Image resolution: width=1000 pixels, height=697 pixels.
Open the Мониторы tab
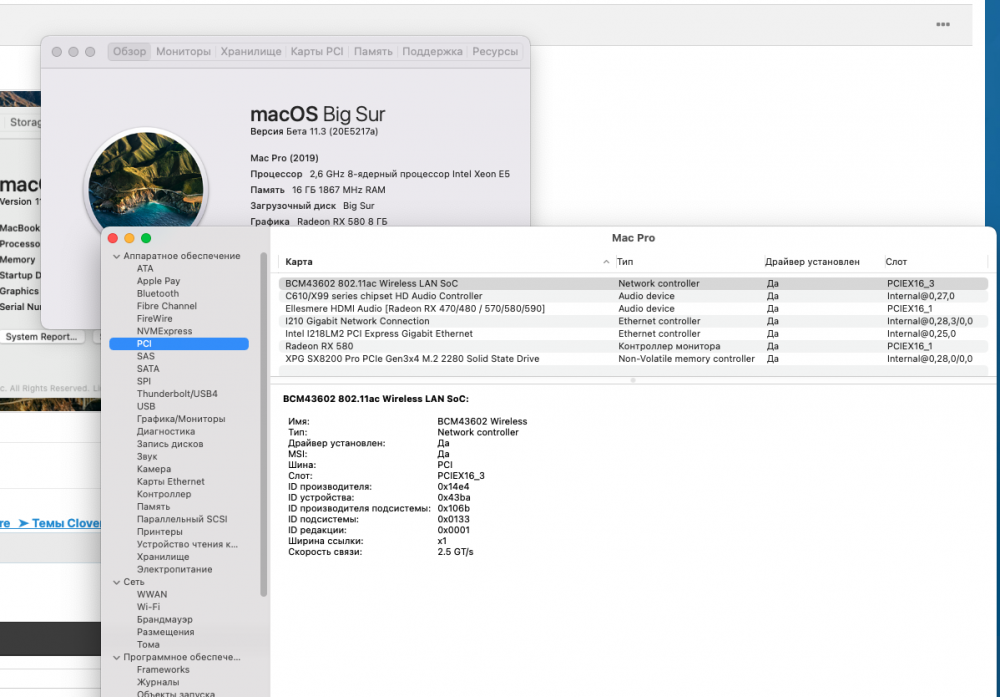pyautogui.click(x=183, y=52)
